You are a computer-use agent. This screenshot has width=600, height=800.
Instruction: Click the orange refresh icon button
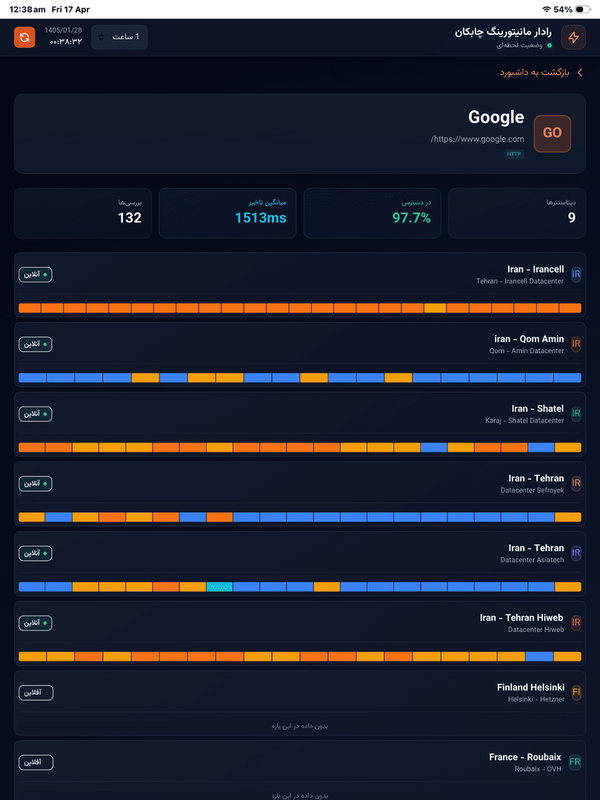click(x=24, y=38)
